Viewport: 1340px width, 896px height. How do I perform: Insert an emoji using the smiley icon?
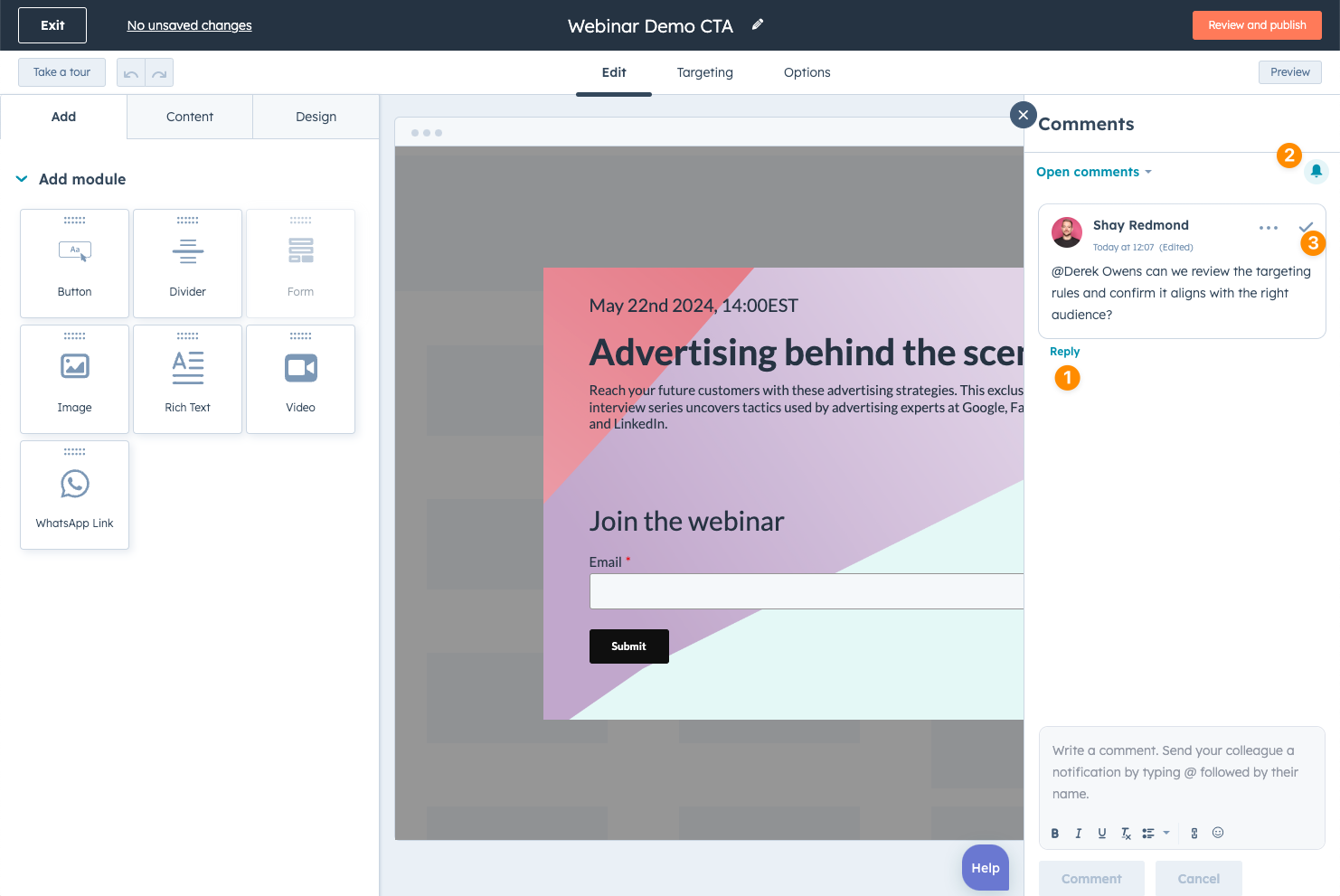(x=1218, y=833)
